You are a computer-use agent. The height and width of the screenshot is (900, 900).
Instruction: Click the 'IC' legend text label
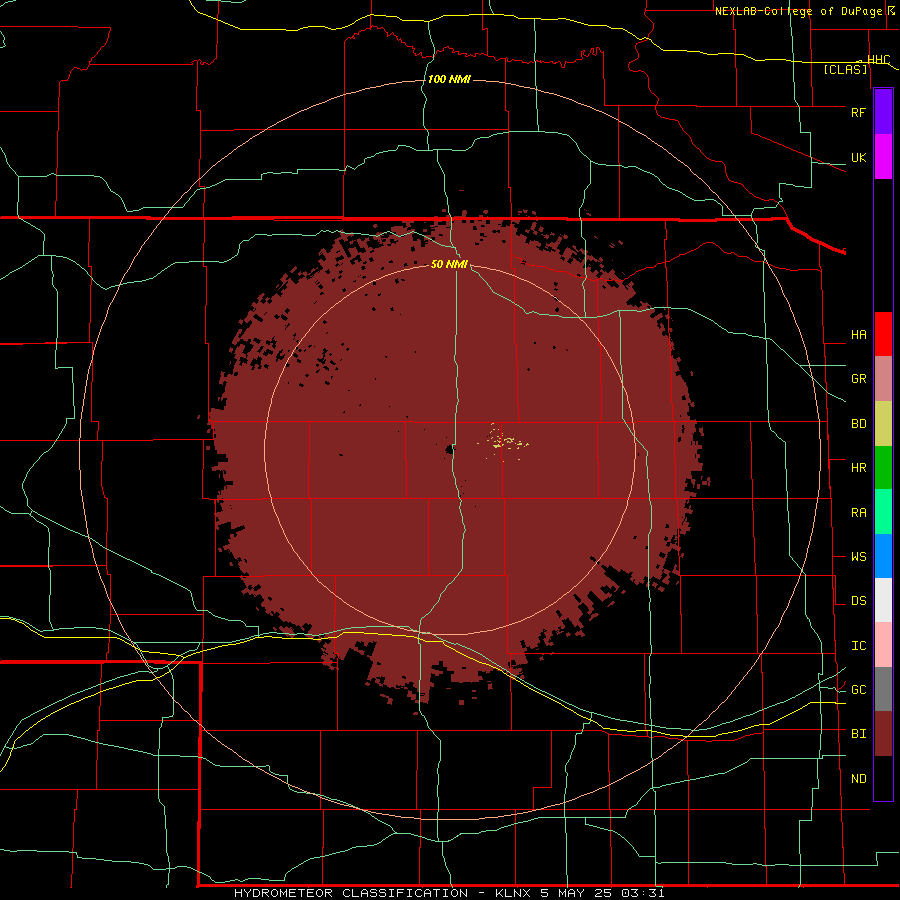pyautogui.click(x=858, y=646)
